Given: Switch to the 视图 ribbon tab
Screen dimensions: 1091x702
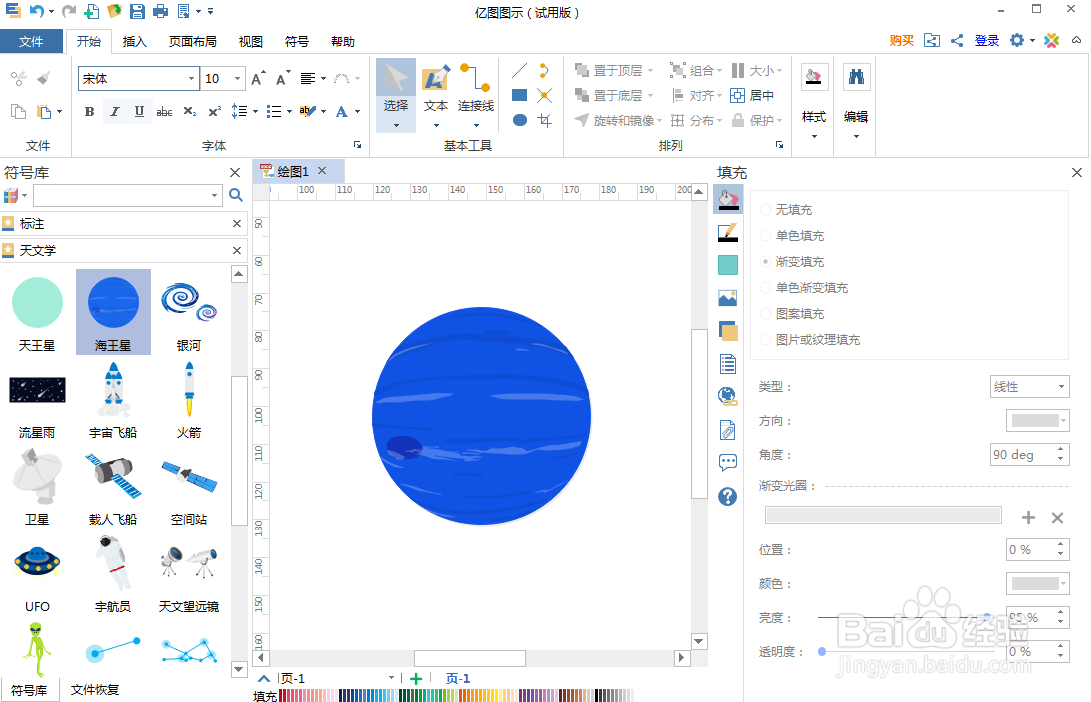Looking at the screenshot, I should pyautogui.click(x=250, y=42).
